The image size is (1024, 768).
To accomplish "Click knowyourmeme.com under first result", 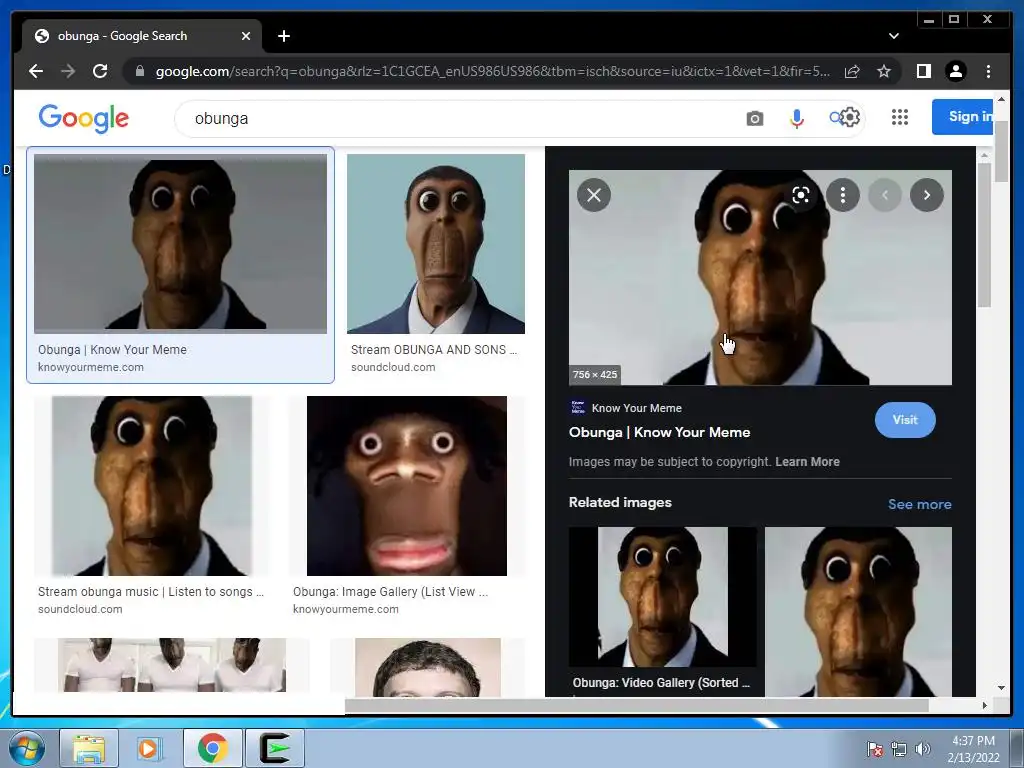I will 91,367.
